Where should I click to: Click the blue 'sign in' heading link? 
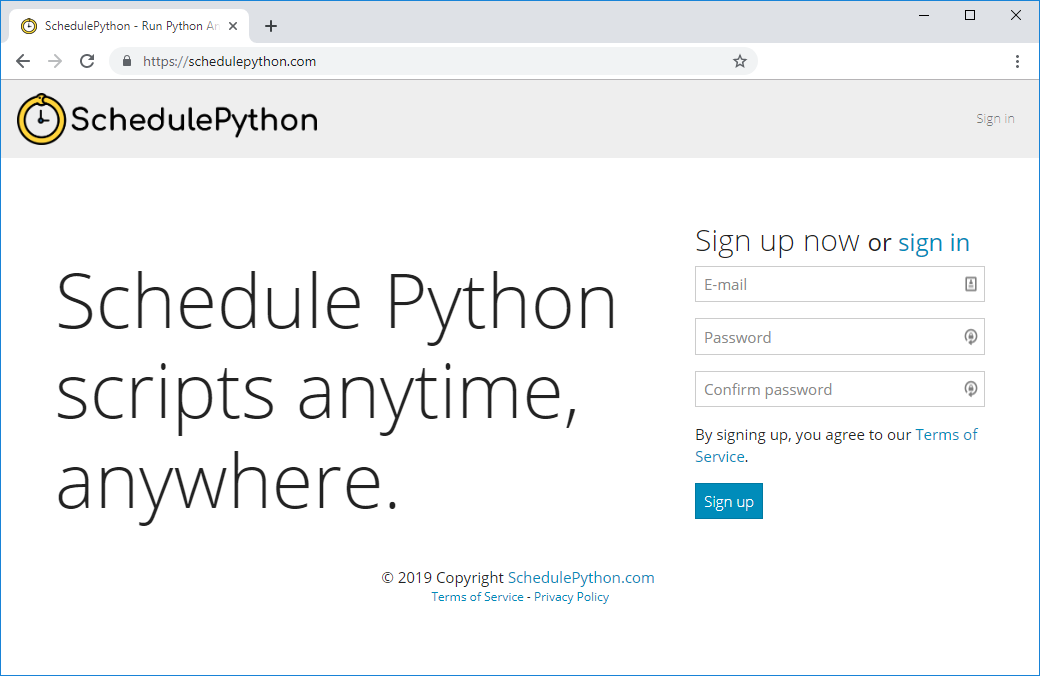coord(934,243)
